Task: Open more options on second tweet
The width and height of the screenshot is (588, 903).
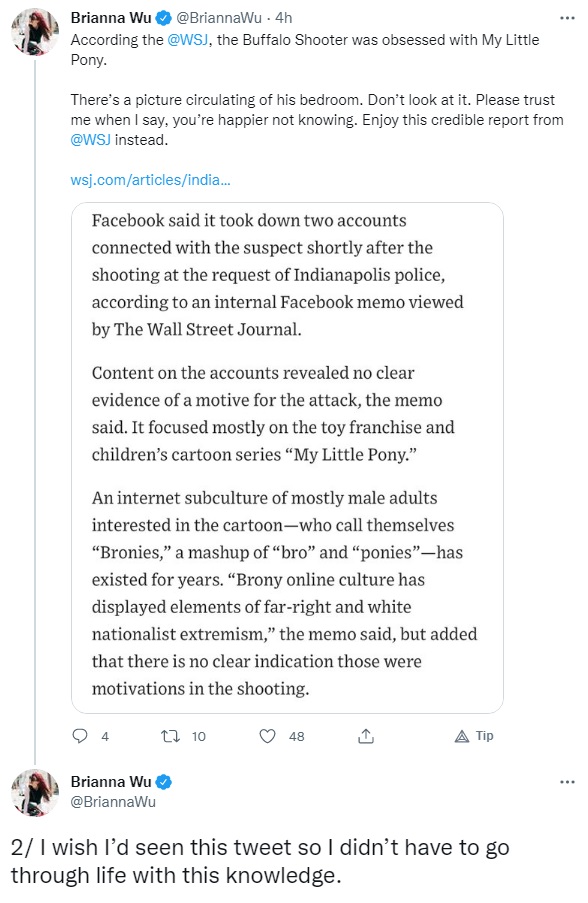Action: pos(567,782)
